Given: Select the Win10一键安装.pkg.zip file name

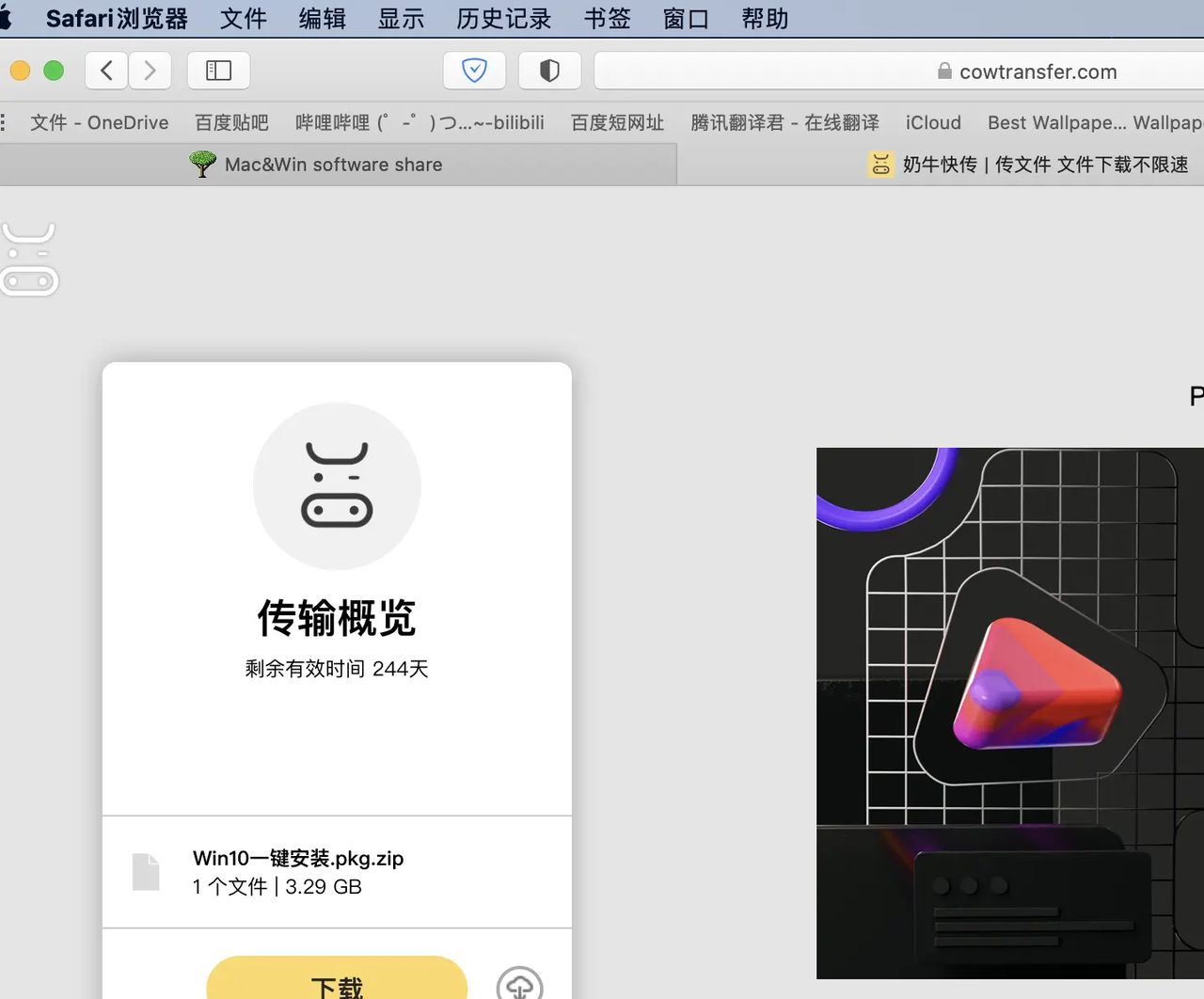Looking at the screenshot, I should 298,858.
